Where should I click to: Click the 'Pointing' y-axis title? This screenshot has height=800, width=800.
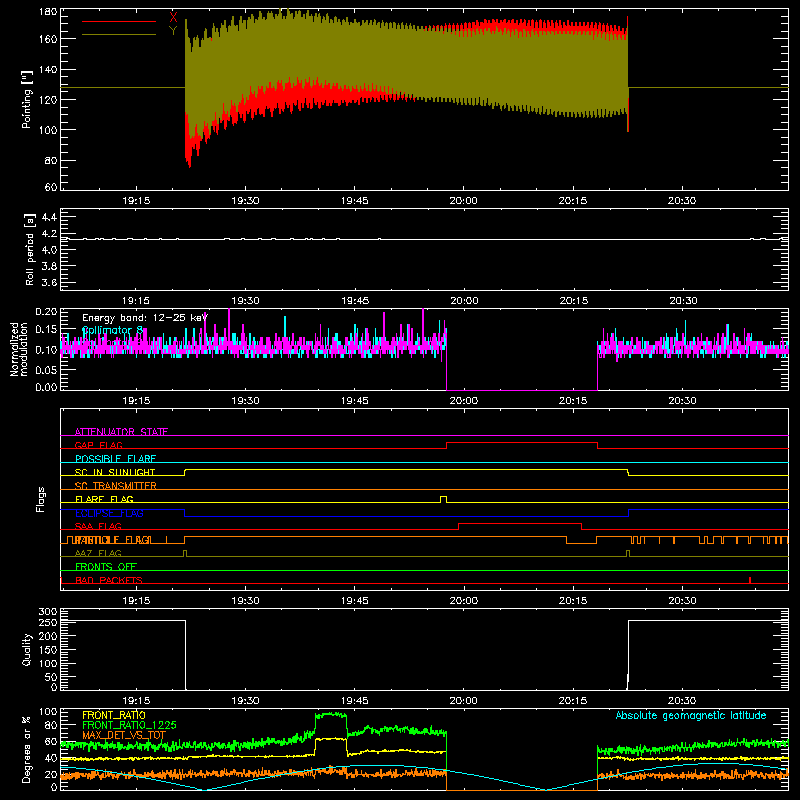click(27, 99)
